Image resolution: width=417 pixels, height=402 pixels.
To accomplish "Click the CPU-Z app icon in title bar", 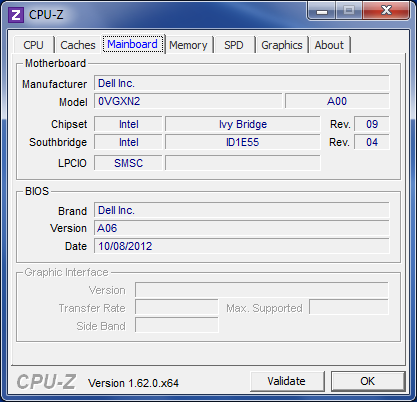I will click(16, 15).
